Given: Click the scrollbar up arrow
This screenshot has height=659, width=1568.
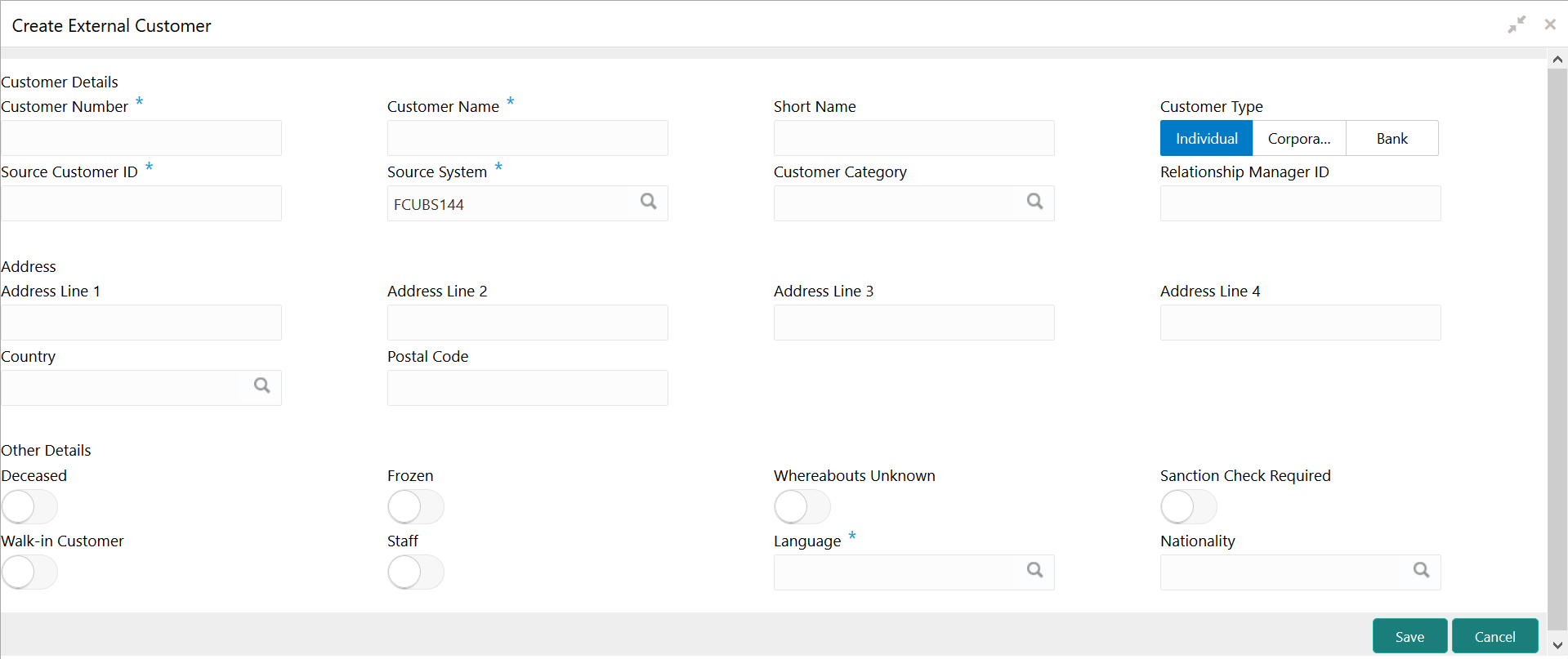Looking at the screenshot, I should point(1557,59).
